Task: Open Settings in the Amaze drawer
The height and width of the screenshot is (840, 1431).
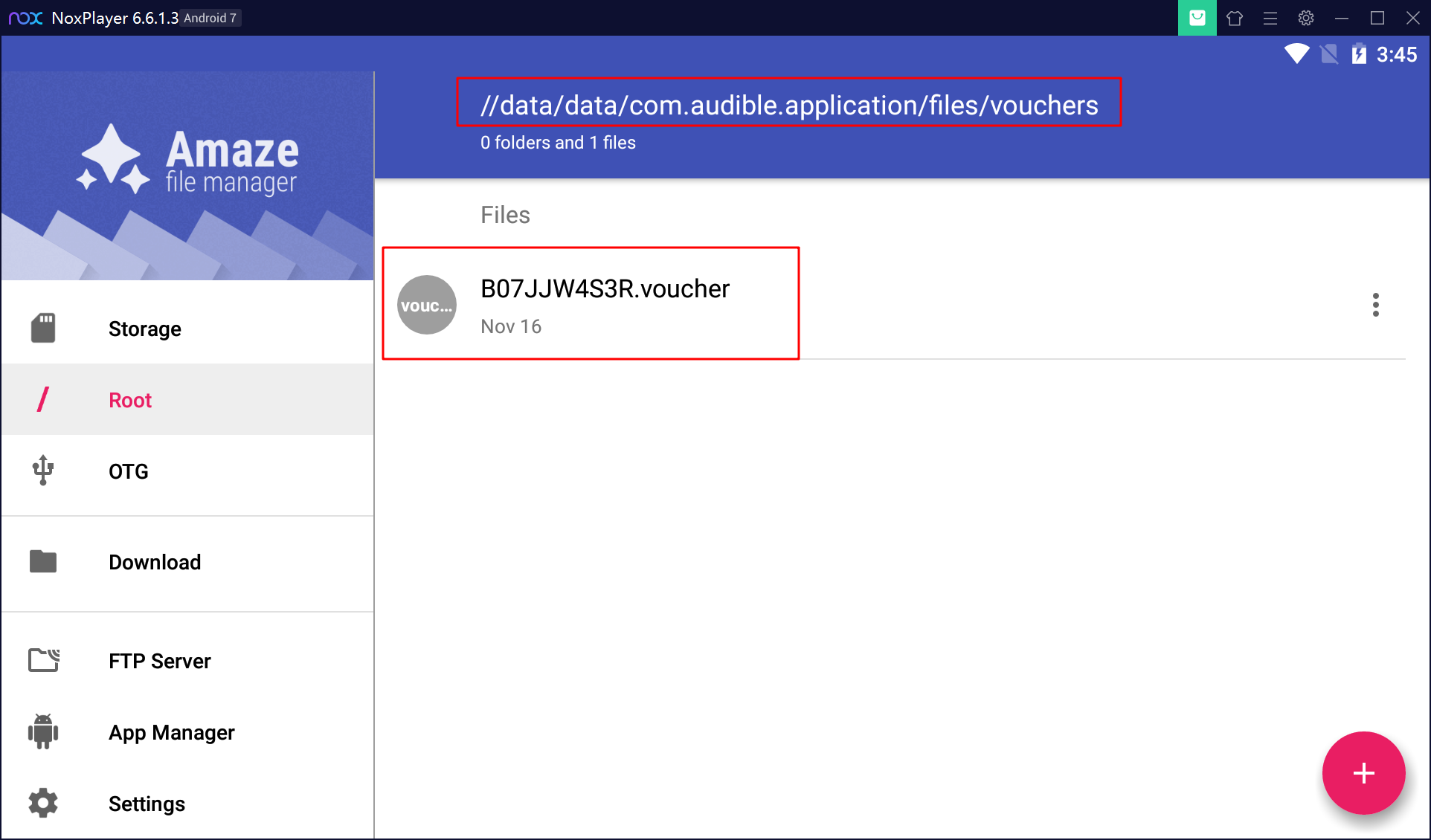Action: [x=187, y=804]
